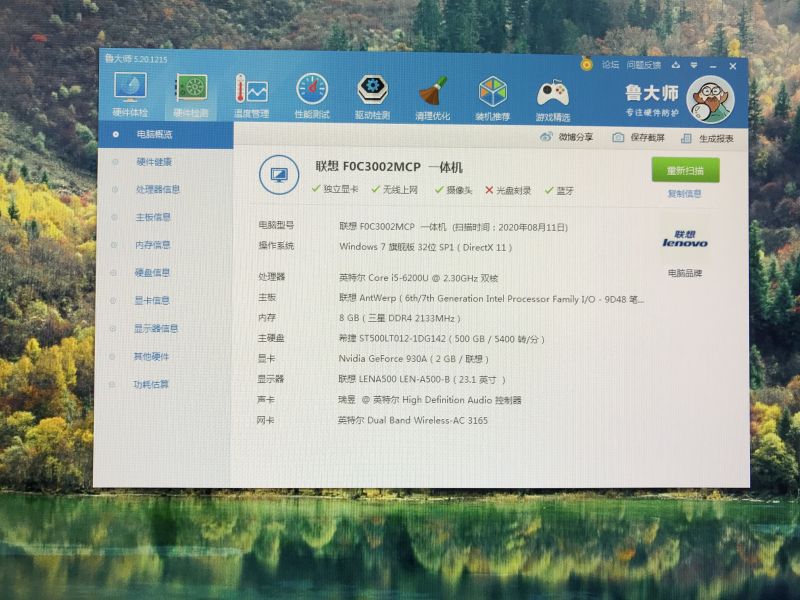Click the 处理器 row label
The width and height of the screenshot is (800, 600).
pyautogui.click(x=271, y=277)
